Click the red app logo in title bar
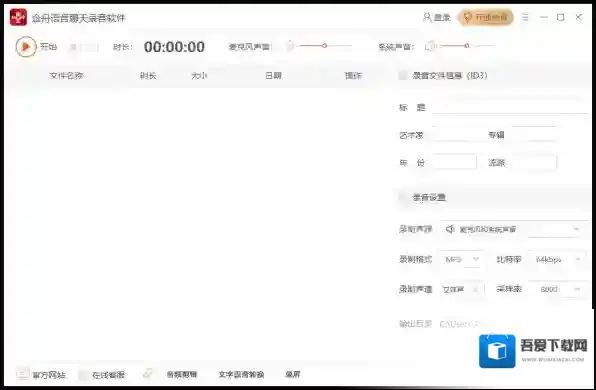596x390 pixels. click(x=18, y=17)
